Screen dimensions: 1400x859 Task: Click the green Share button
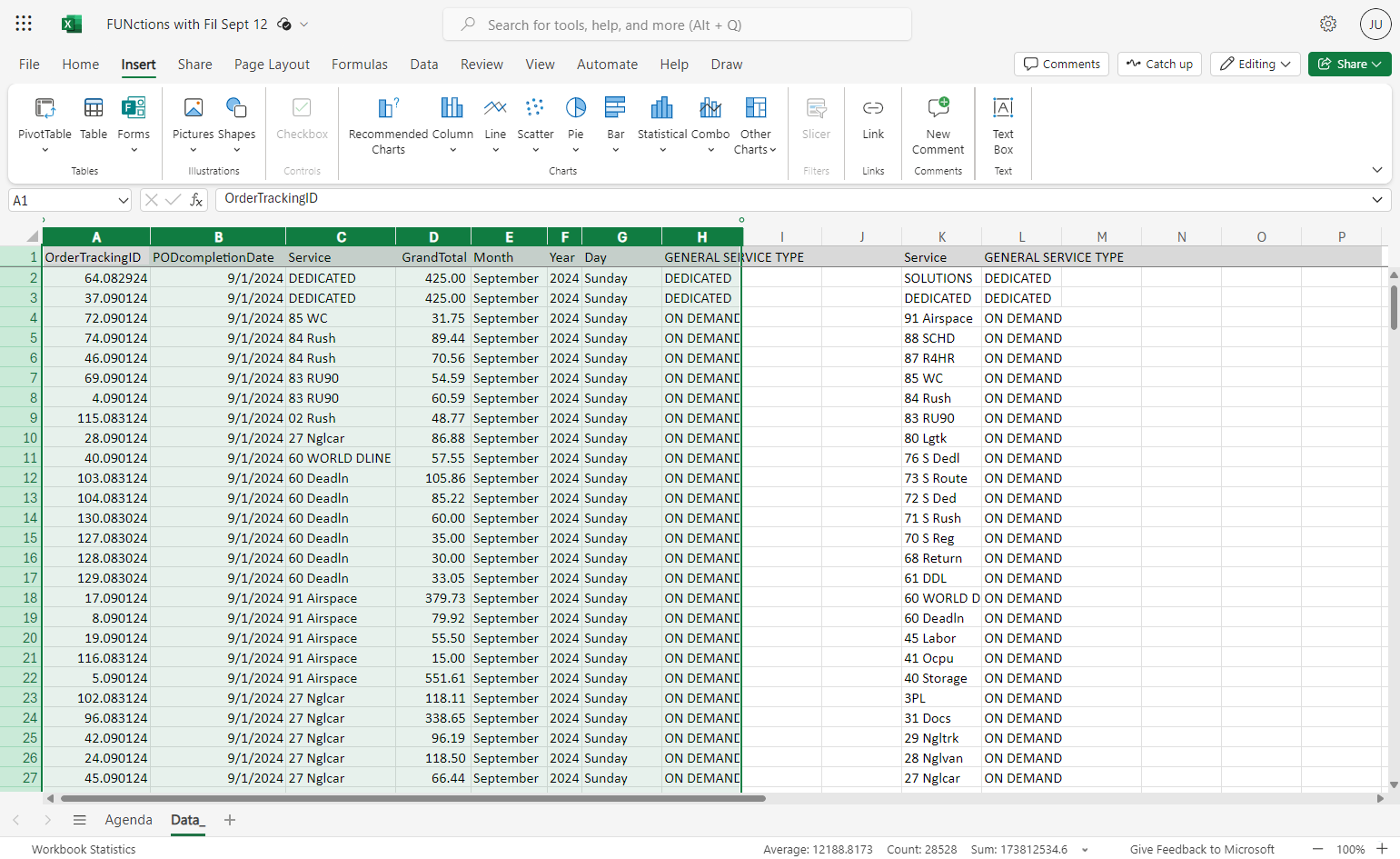coord(1350,64)
